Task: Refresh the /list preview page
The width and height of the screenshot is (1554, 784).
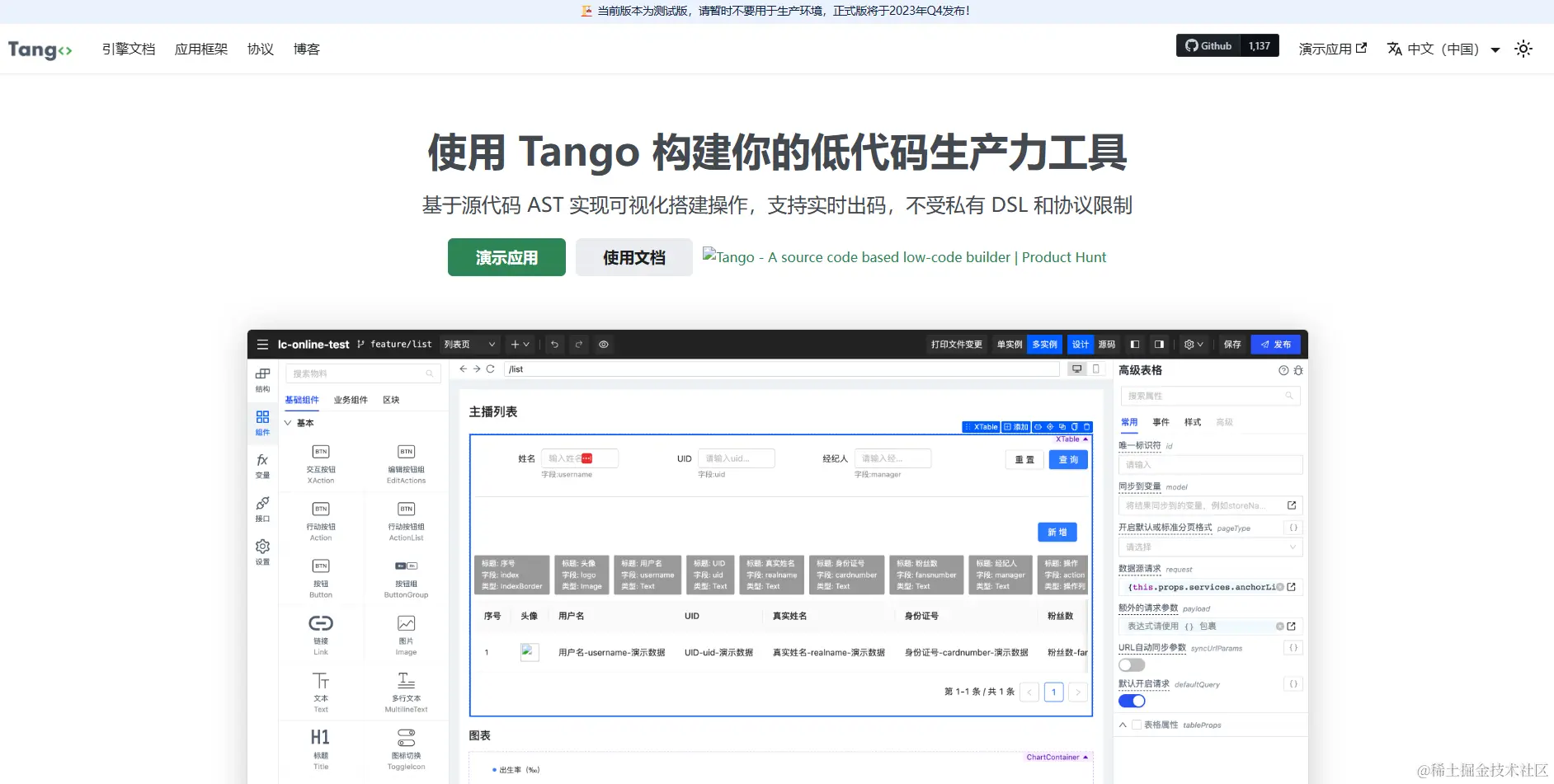Action: tap(490, 369)
